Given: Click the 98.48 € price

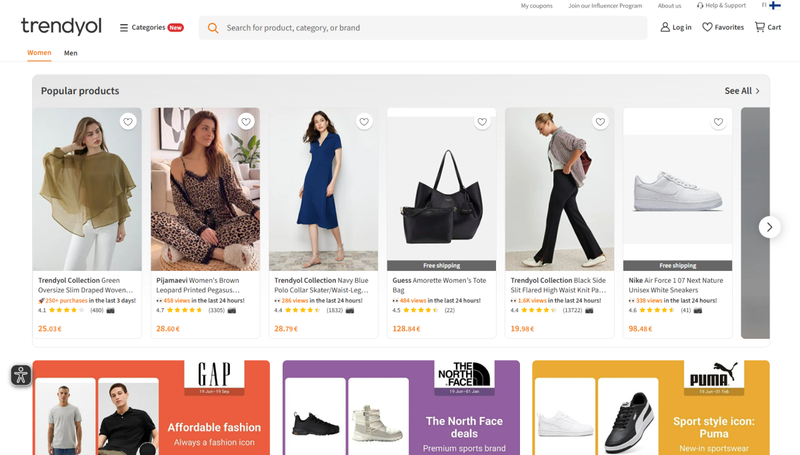Looking at the screenshot, I should (640, 329).
